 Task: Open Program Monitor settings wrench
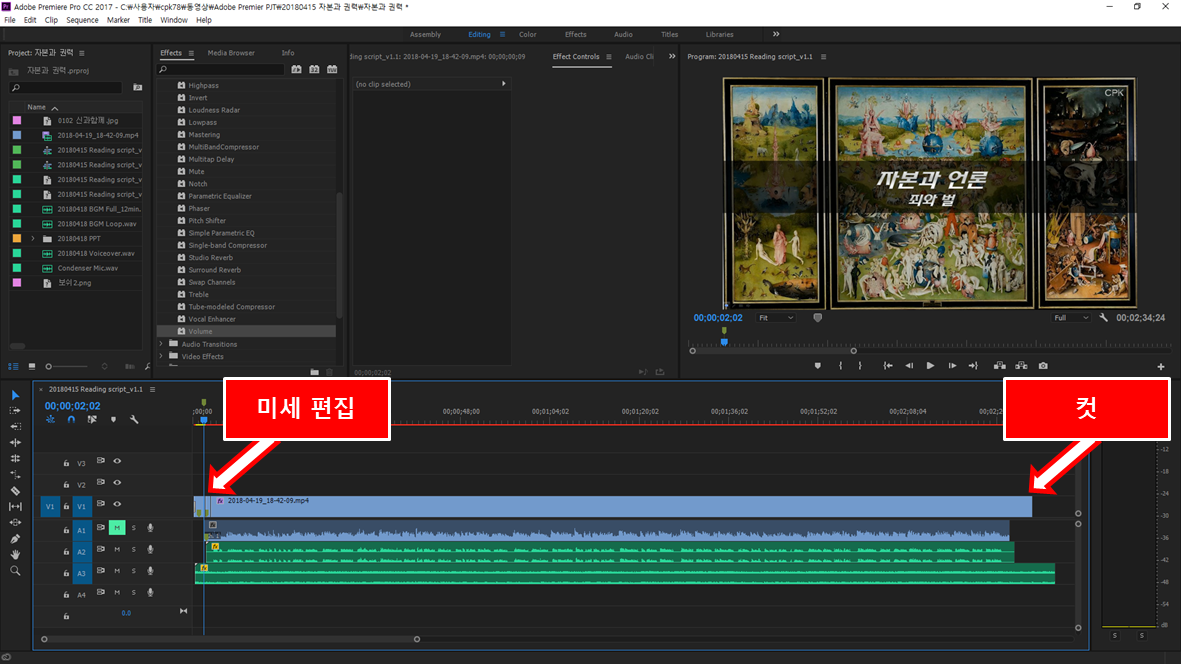[1103, 318]
